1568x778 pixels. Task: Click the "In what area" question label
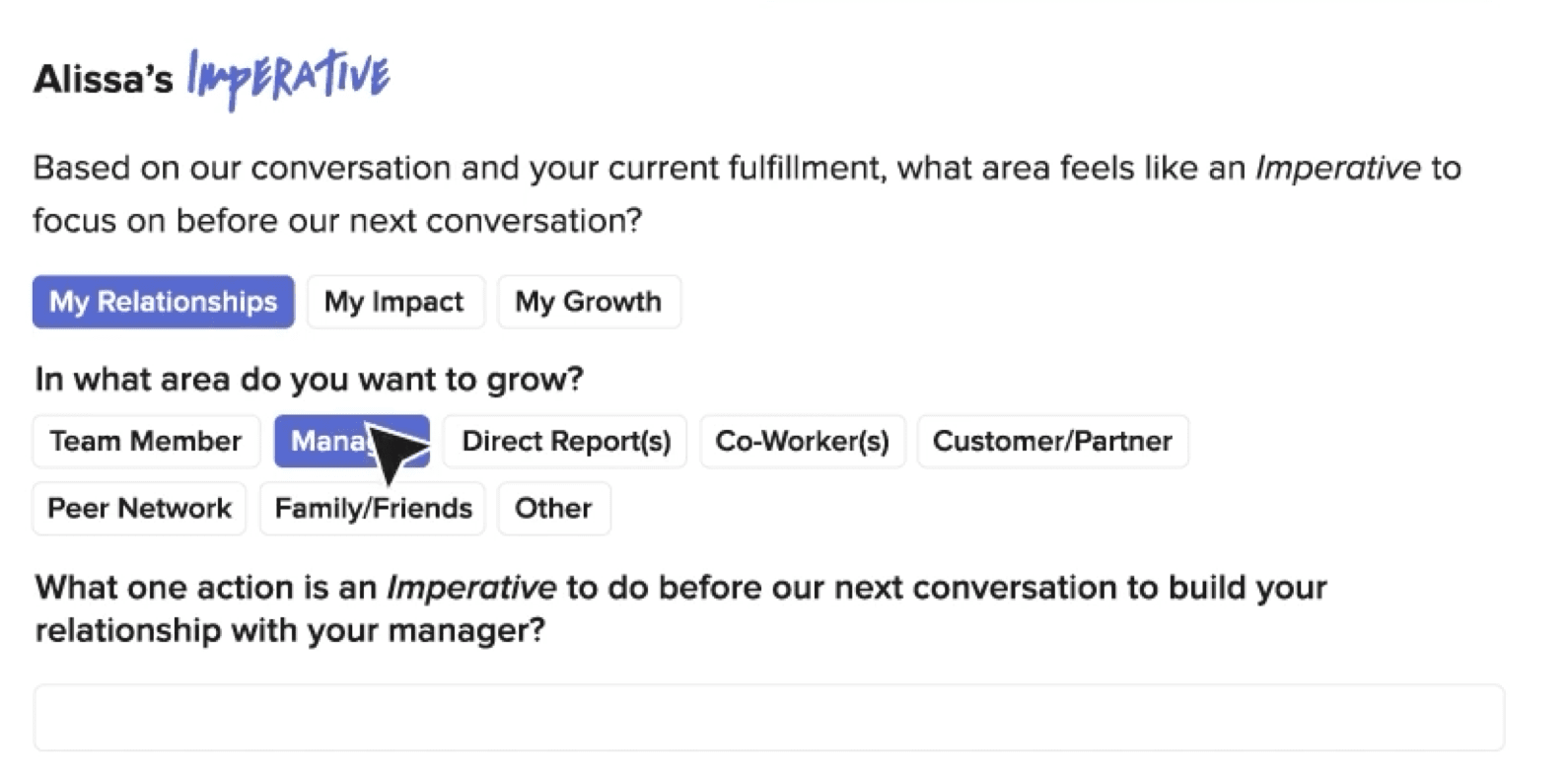tap(309, 379)
